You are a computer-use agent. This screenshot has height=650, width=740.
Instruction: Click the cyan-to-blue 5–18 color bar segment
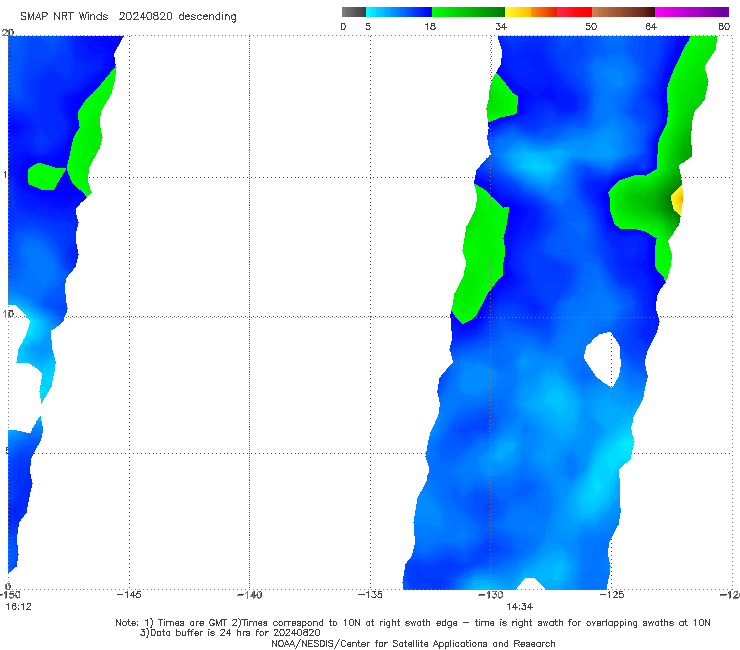point(399,12)
